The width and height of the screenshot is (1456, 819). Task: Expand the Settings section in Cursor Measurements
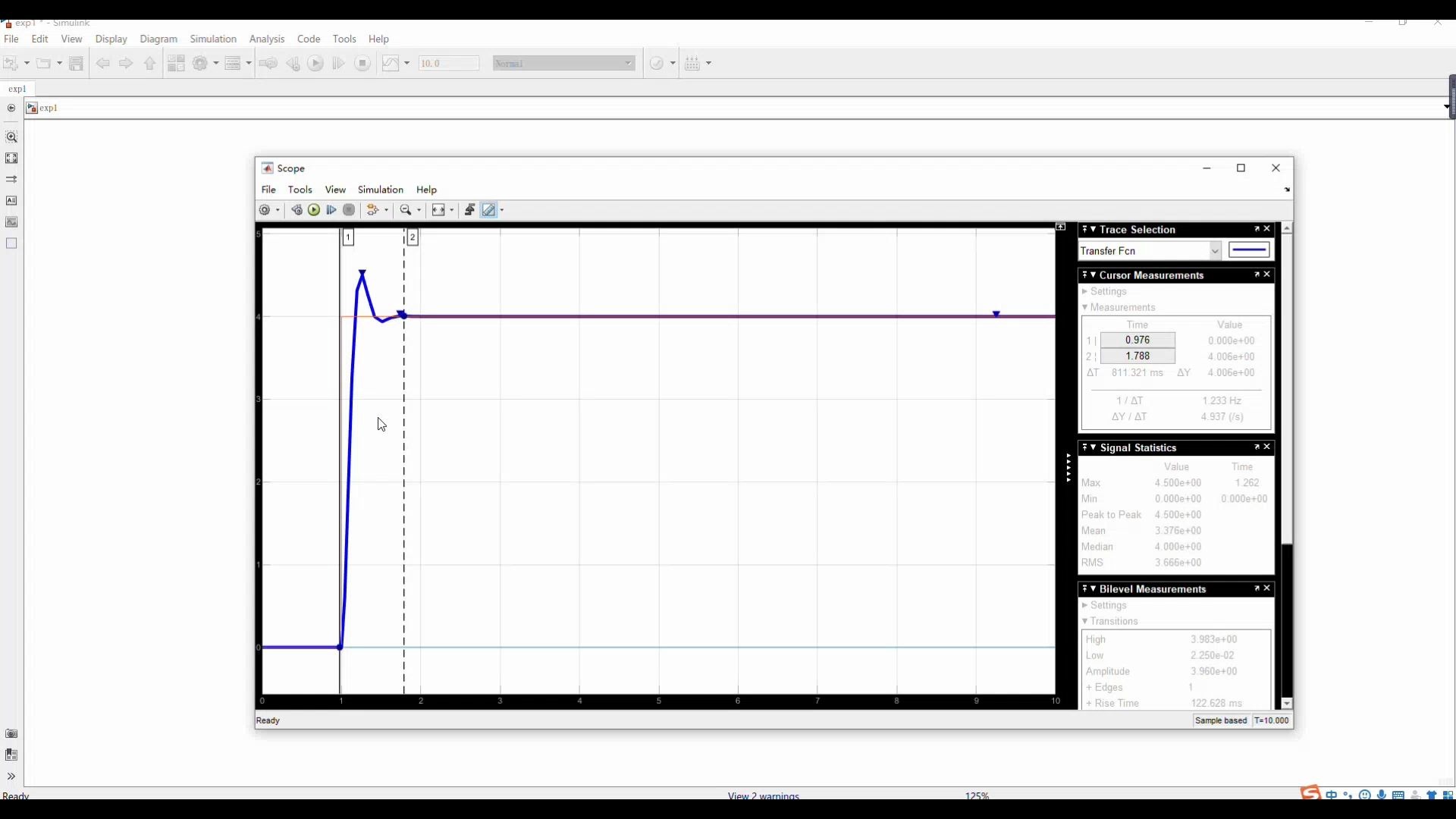(1108, 291)
